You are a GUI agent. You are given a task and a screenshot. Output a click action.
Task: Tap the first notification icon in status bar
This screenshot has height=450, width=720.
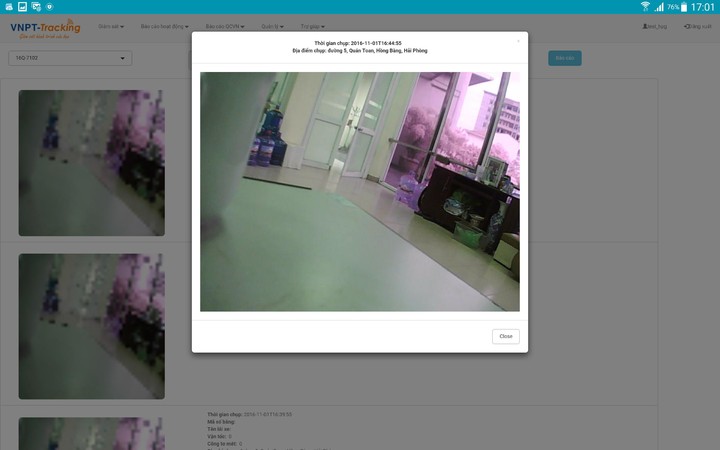point(9,6)
